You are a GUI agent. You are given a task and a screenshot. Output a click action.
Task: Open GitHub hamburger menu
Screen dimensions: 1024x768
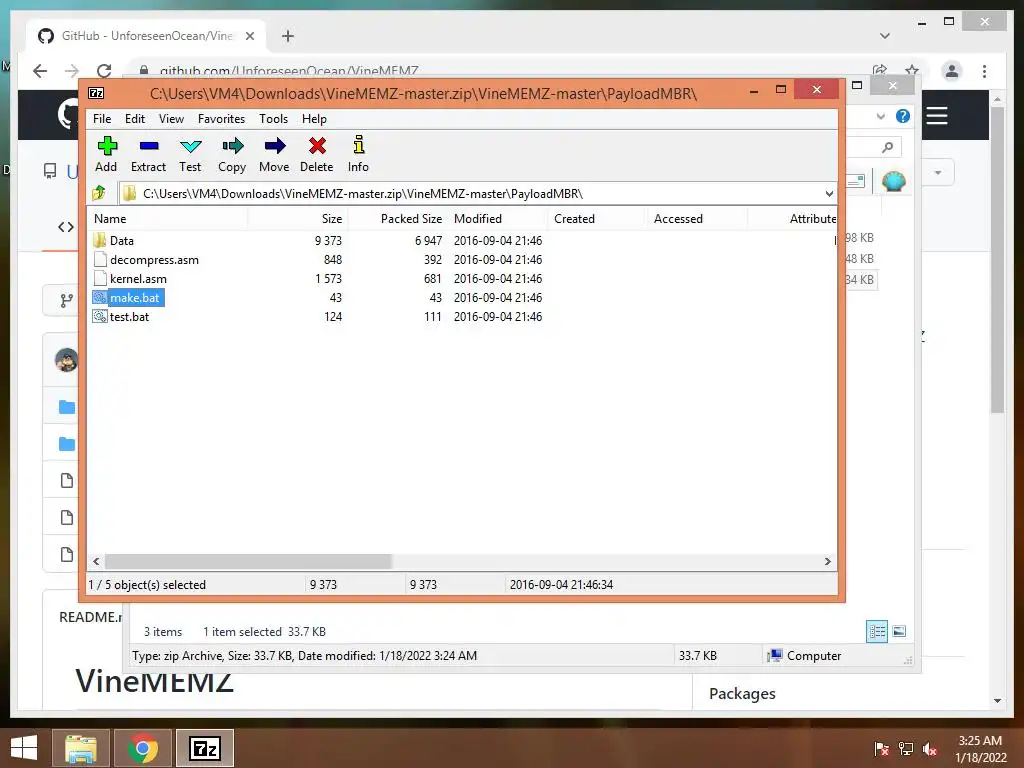[937, 116]
